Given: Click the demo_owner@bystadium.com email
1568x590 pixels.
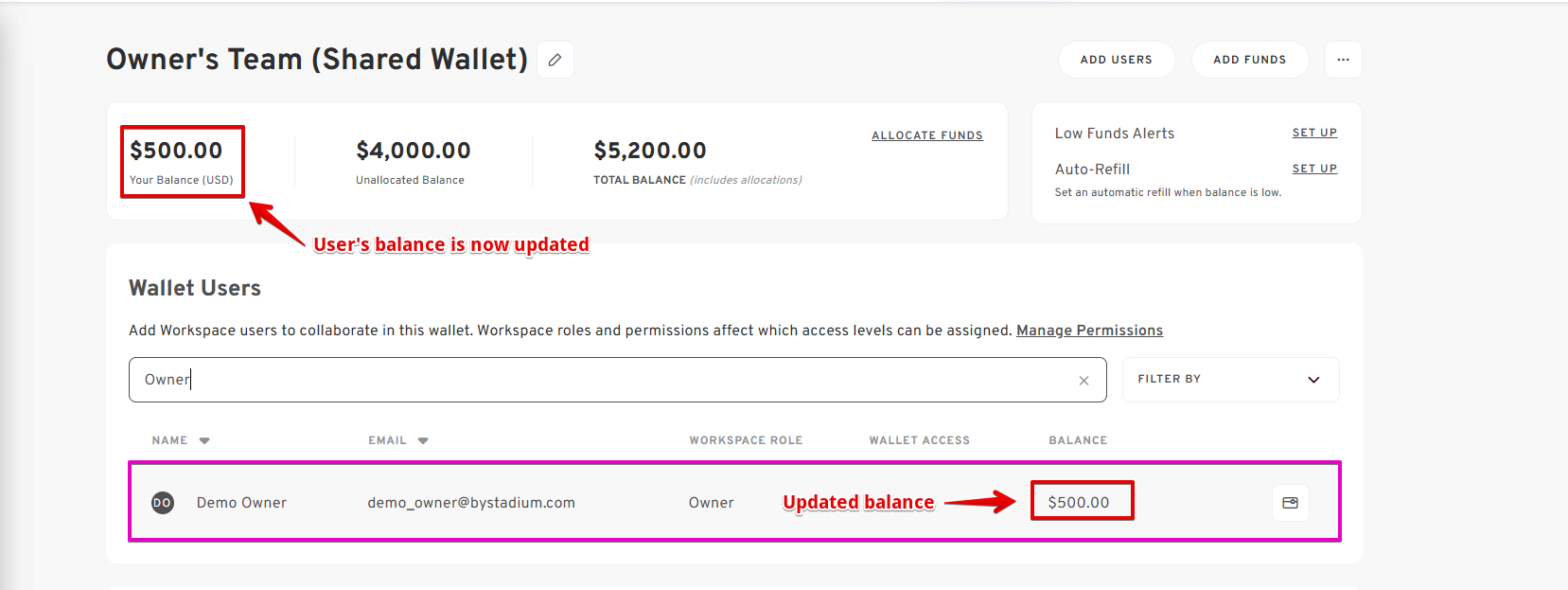Looking at the screenshot, I should click(x=471, y=503).
